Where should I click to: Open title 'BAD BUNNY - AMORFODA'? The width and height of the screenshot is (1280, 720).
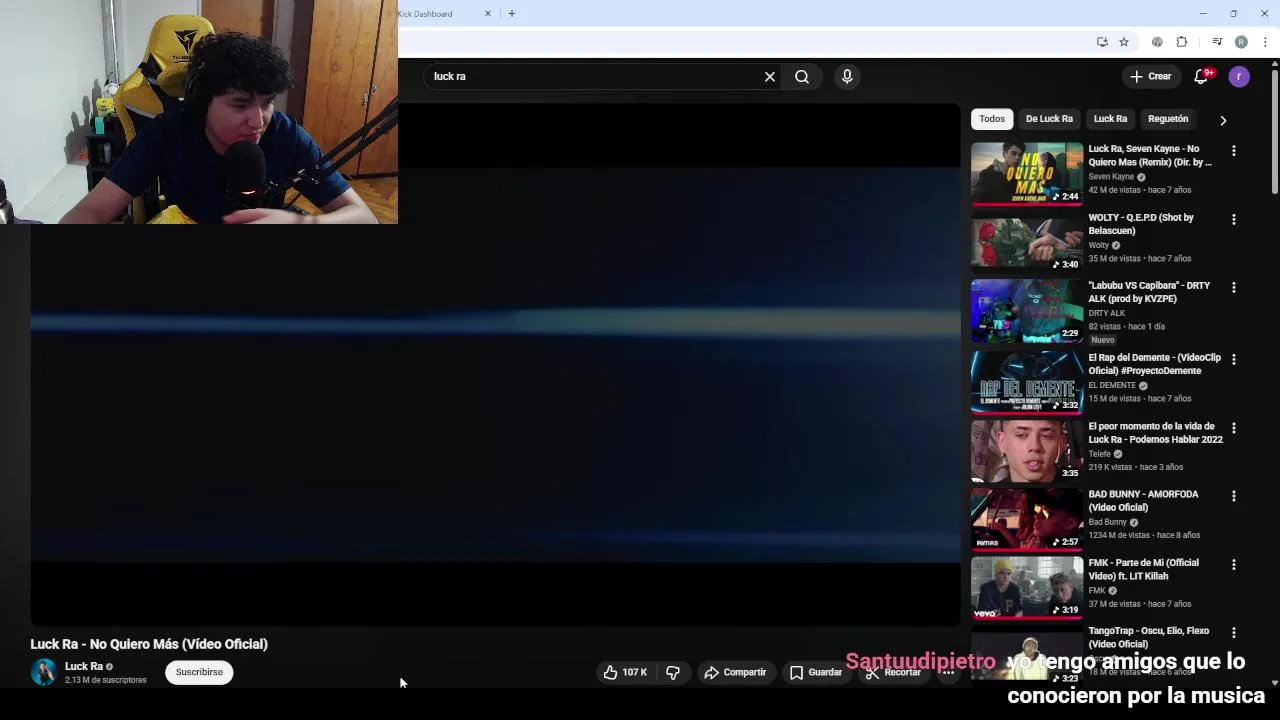[1143, 501]
